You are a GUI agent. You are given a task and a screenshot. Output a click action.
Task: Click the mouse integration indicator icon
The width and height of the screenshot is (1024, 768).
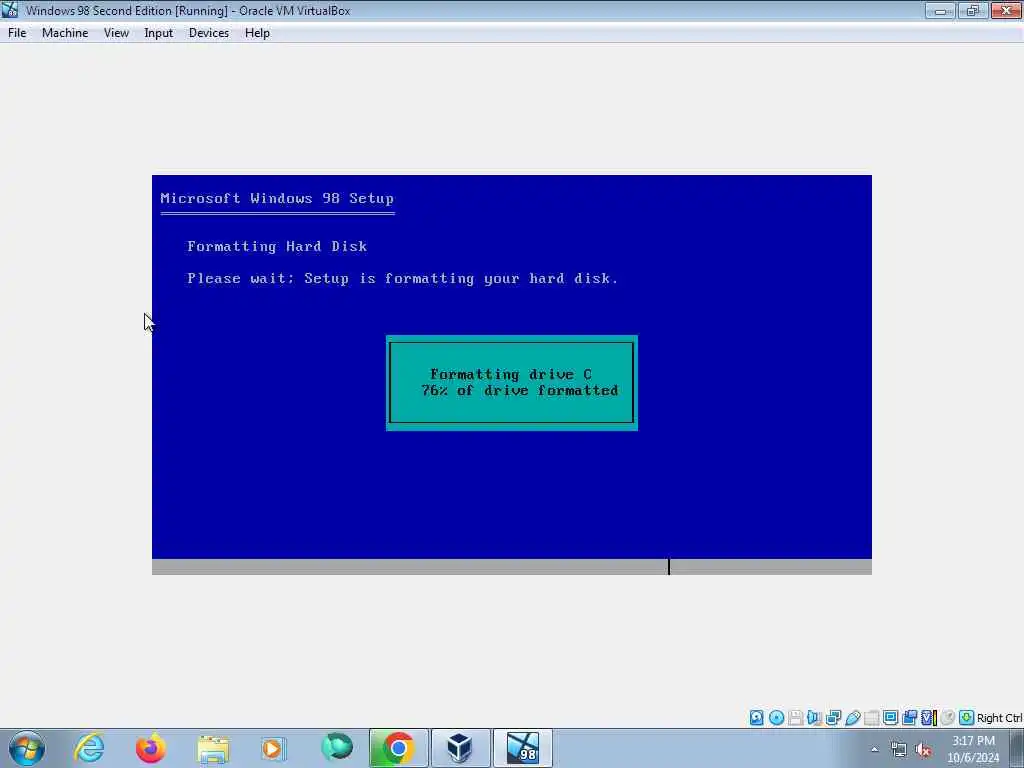(x=948, y=718)
